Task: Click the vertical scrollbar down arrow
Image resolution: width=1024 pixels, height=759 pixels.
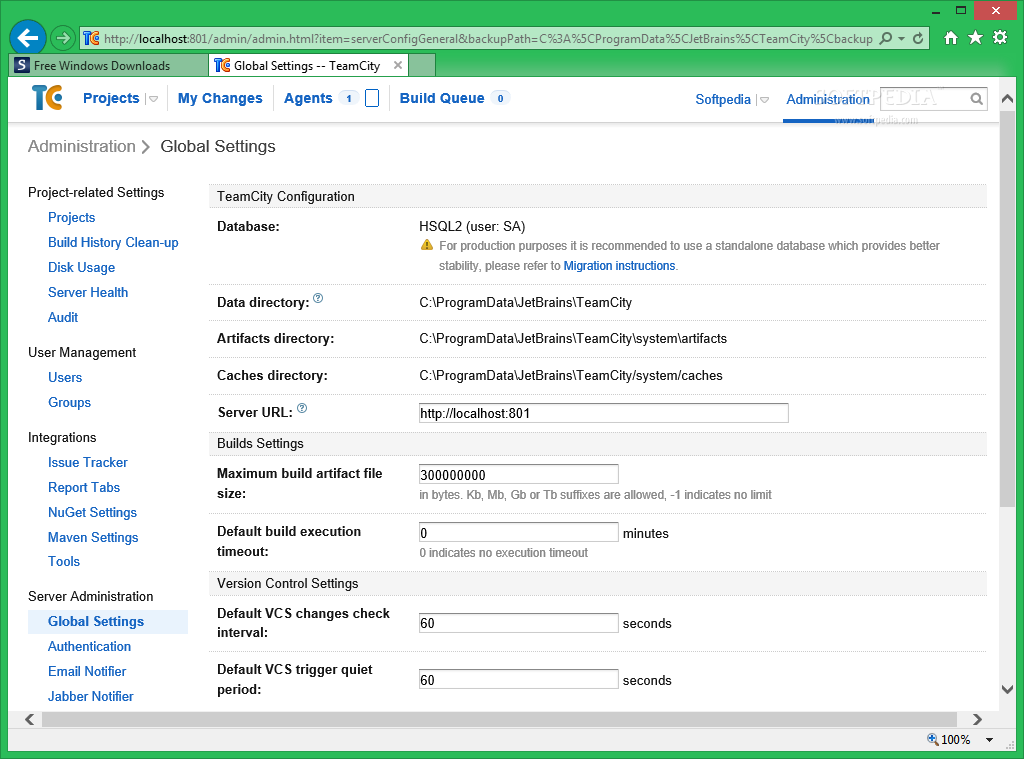Action: point(1007,689)
